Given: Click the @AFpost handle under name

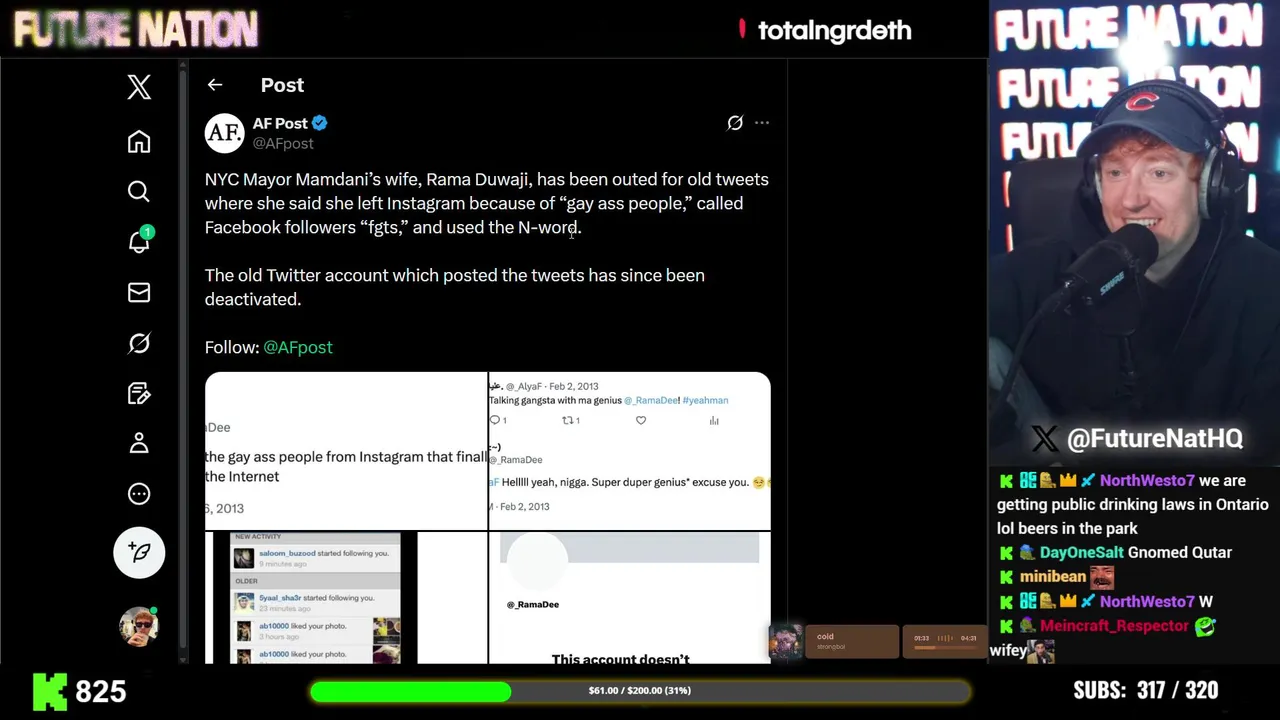Looking at the screenshot, I should pyautogui.click(x=283, y=143).
